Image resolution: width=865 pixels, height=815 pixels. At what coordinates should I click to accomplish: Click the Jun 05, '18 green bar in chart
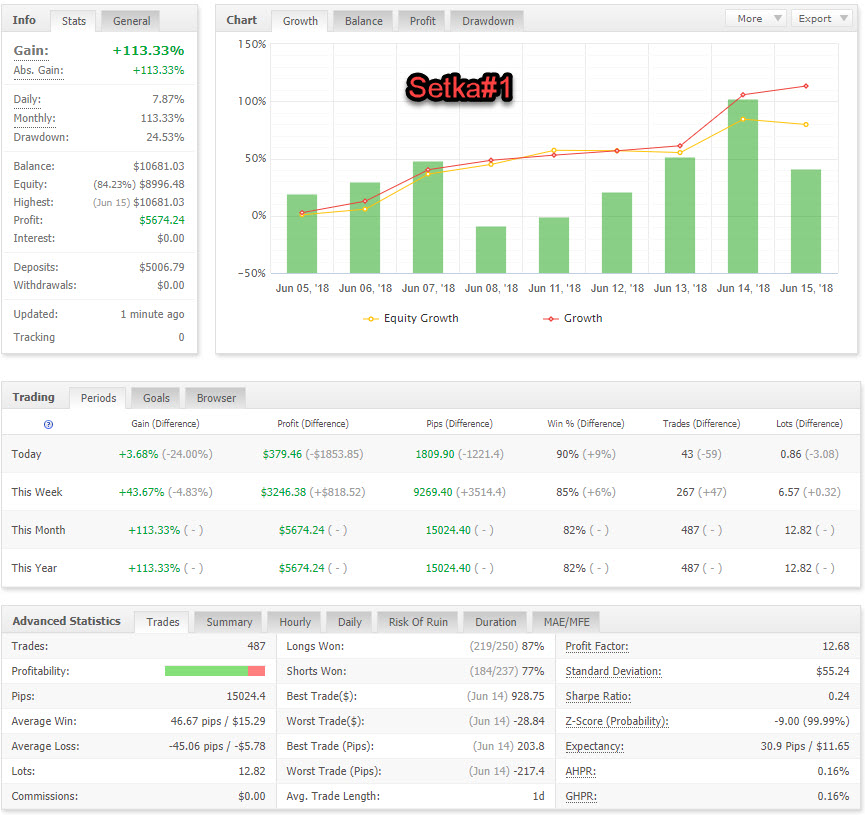click(302, 234)
